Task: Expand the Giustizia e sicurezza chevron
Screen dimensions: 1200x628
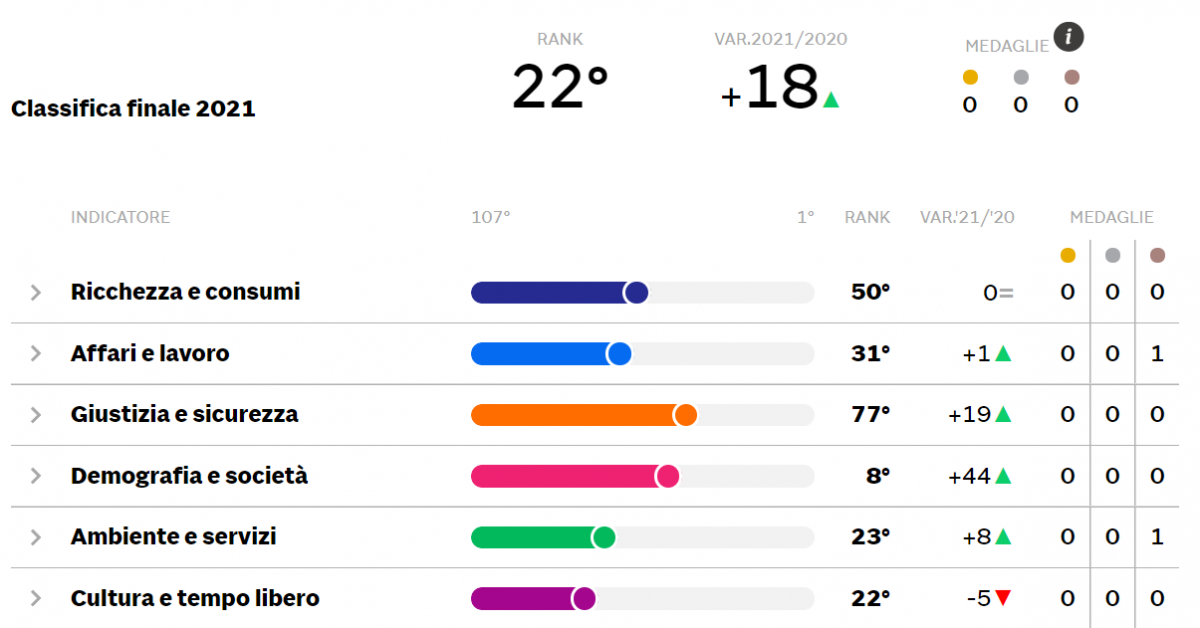Action: tap(36, 415)
